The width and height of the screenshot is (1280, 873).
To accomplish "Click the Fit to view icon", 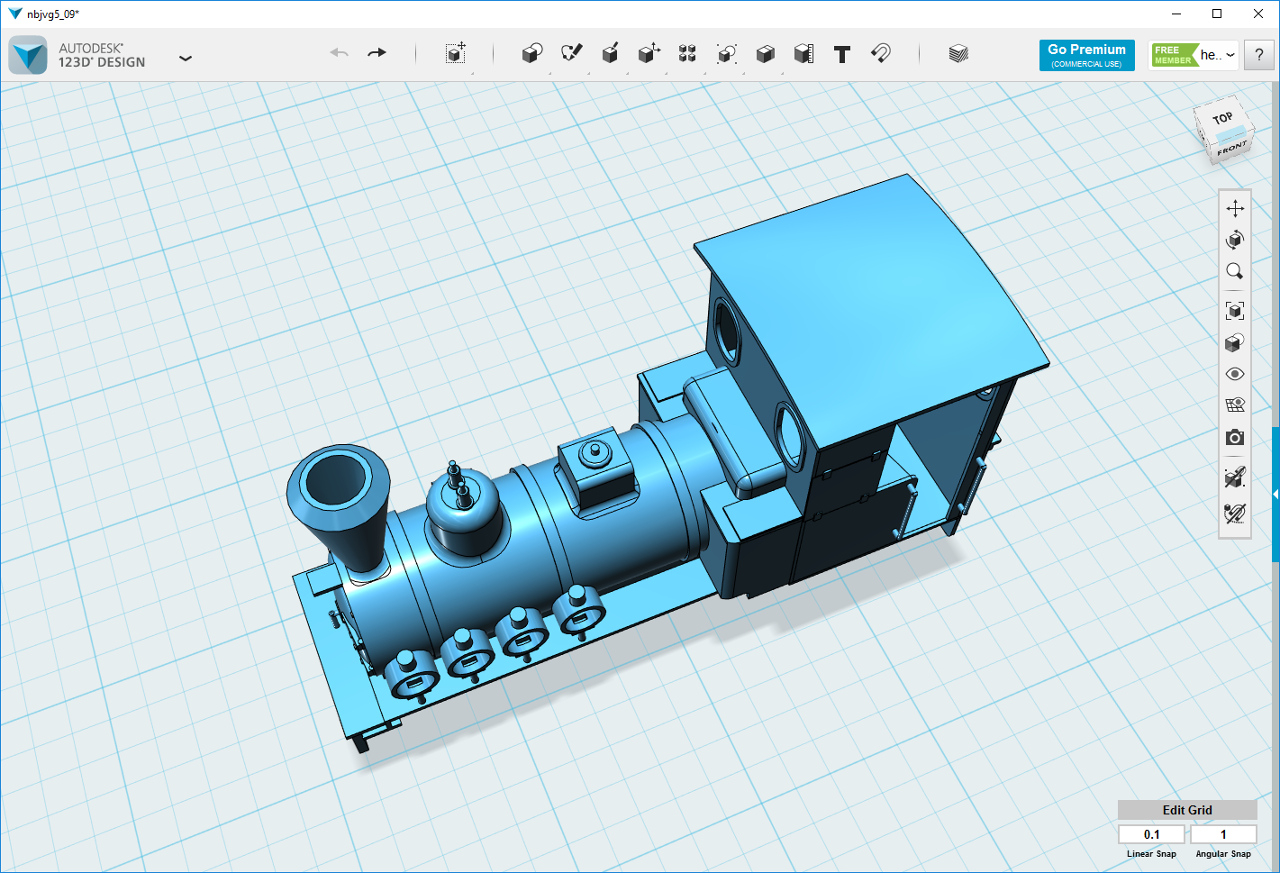I will (x=1235, y=311).
